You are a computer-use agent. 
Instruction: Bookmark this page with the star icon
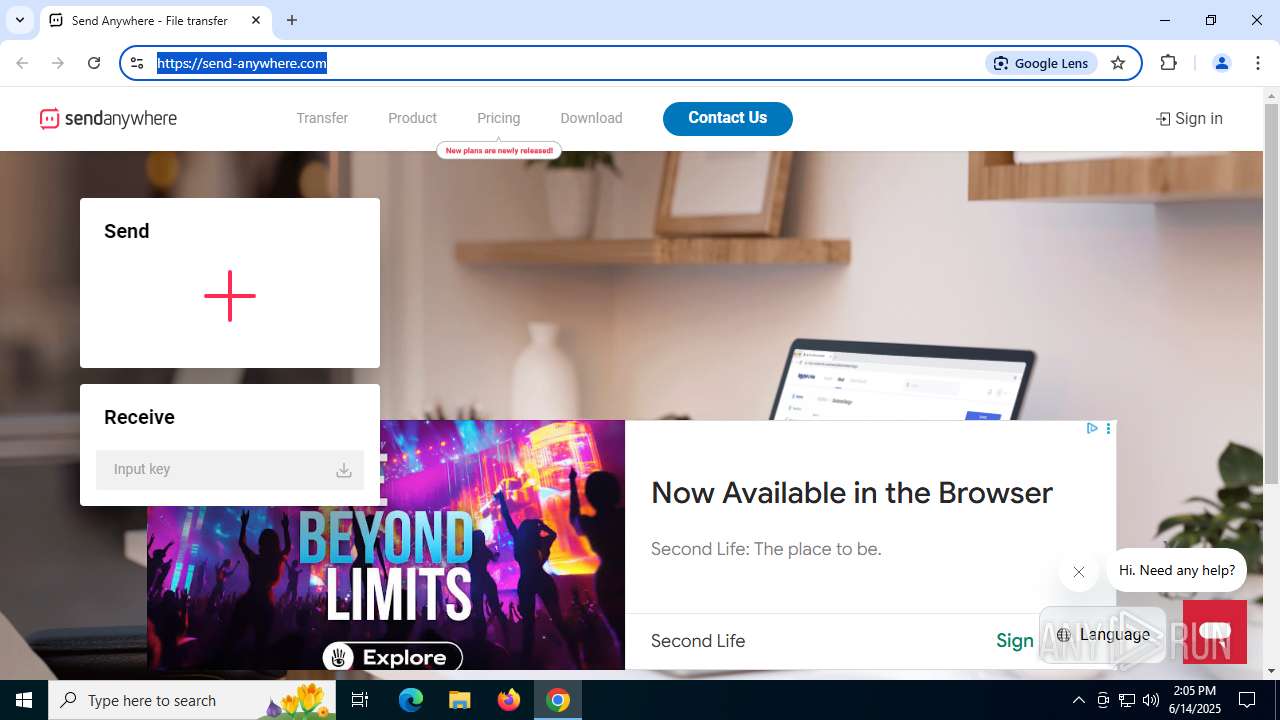pyautogui.click(x=1118, y=63)
